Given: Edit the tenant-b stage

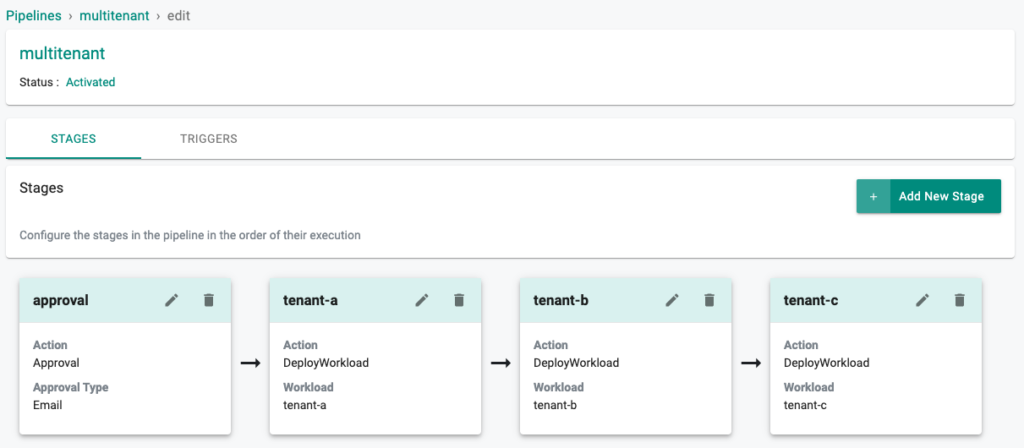Looking at the screenshot, I should [x=672, y=300].
